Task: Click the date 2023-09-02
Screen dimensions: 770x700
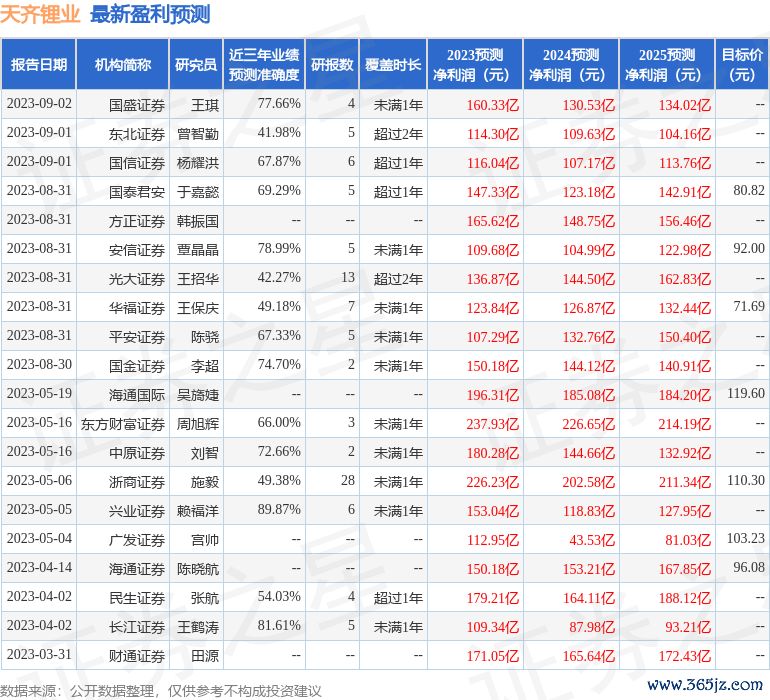Action: [x=39, y=104]
